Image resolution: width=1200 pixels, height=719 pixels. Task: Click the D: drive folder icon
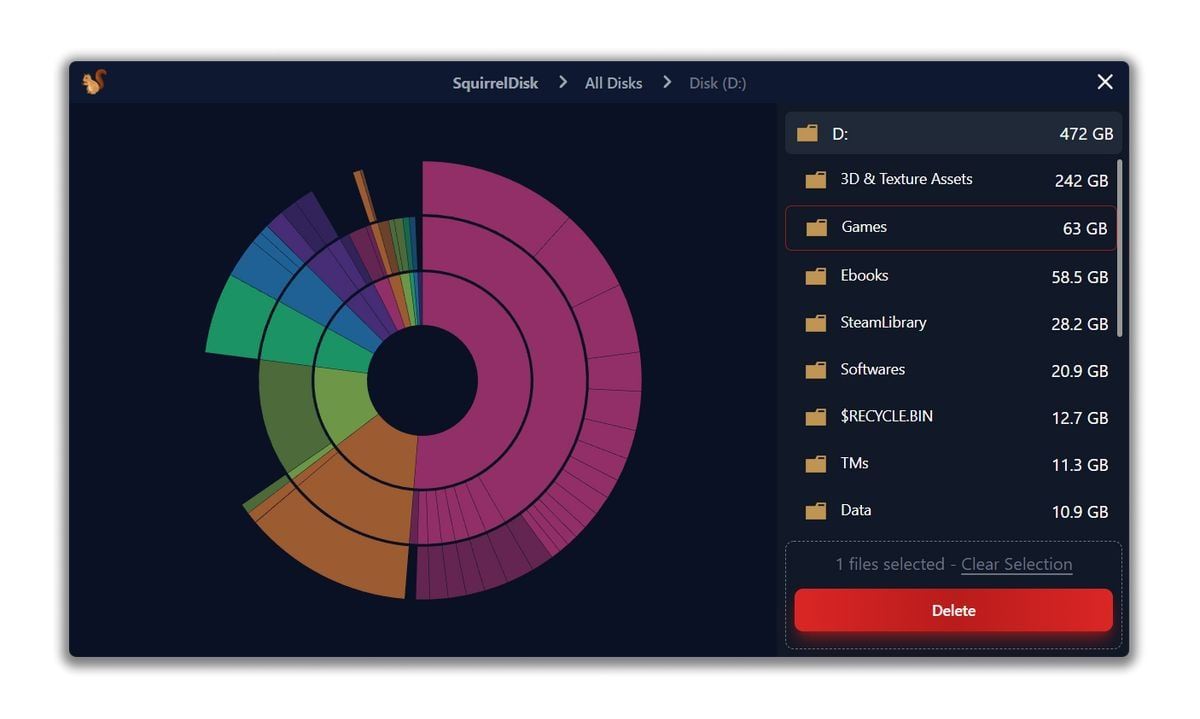(x=807, y=133)
